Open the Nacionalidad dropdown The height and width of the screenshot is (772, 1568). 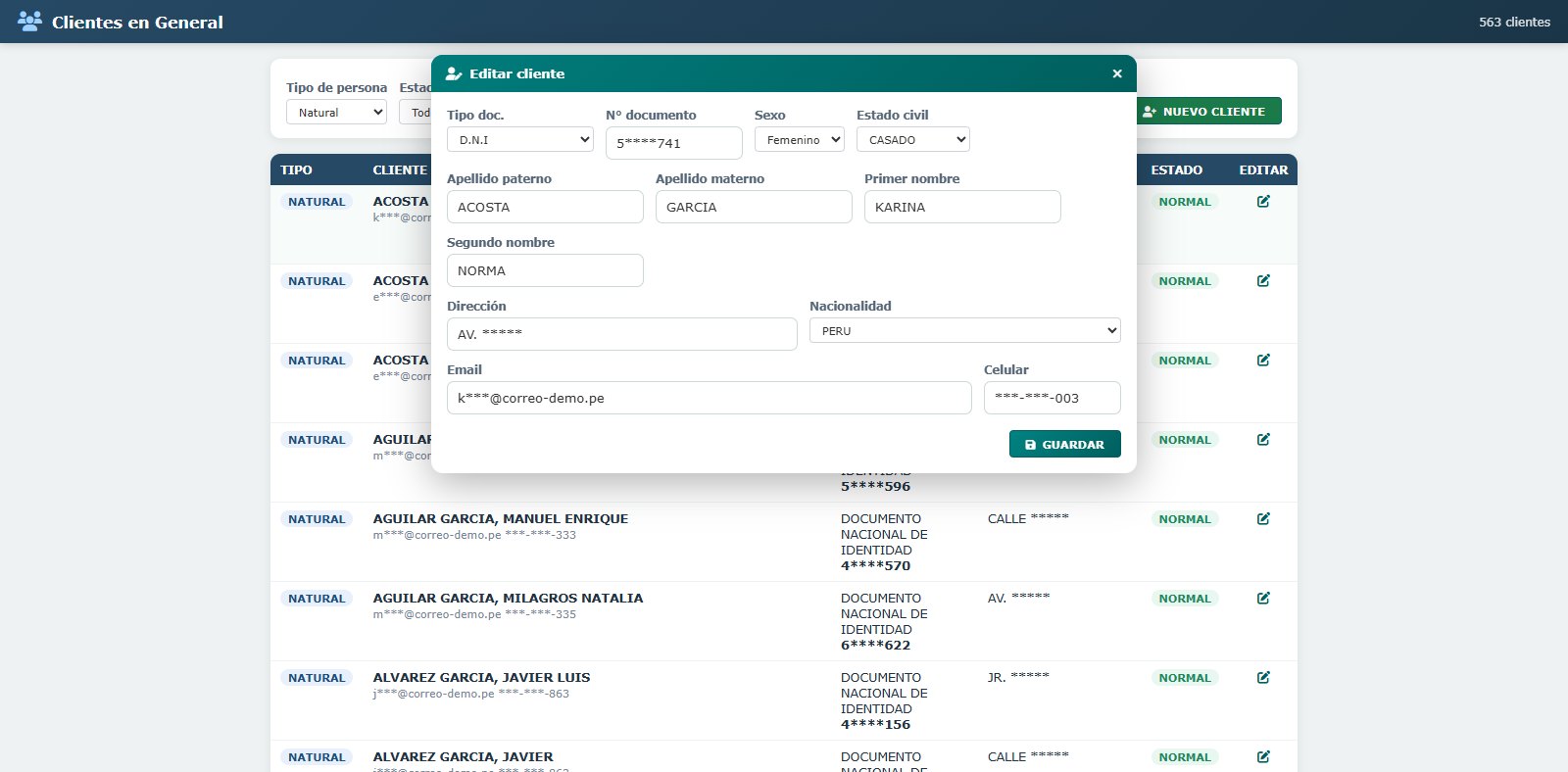point(965,331)
